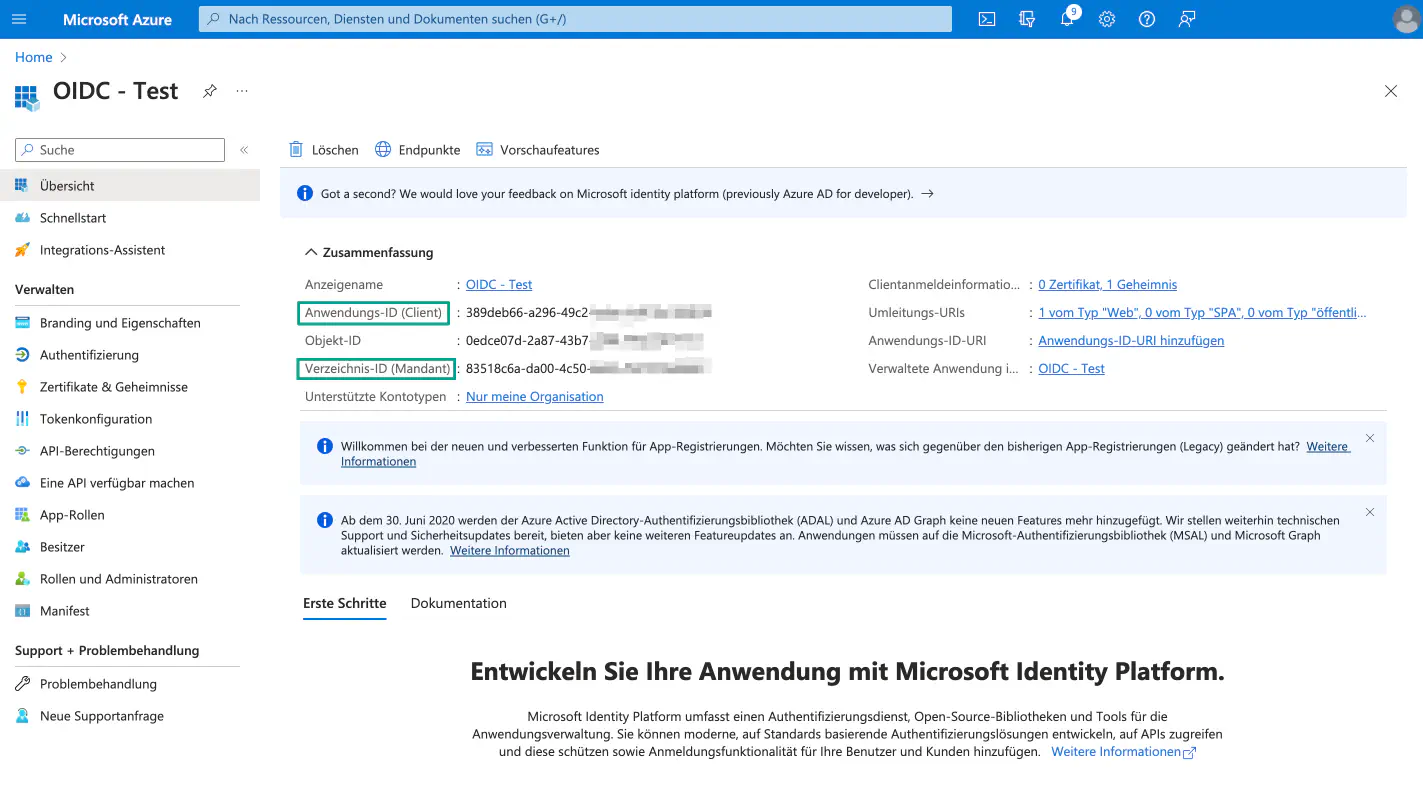Open the feedback icon in header
This screenshot has height=804, width=1423.
click(1187, 19)
